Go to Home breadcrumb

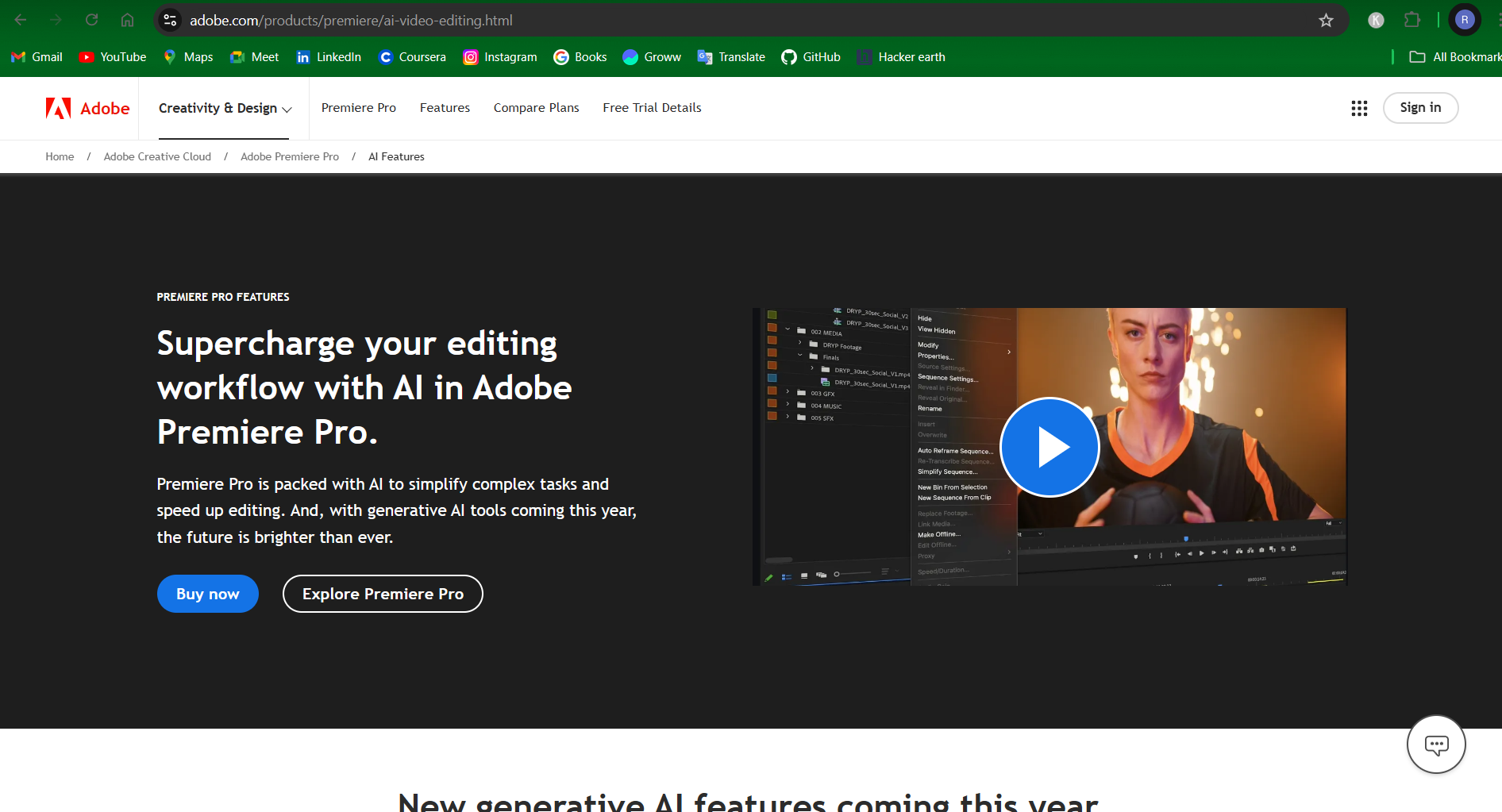pyautogui.click(x=60, y=156)
